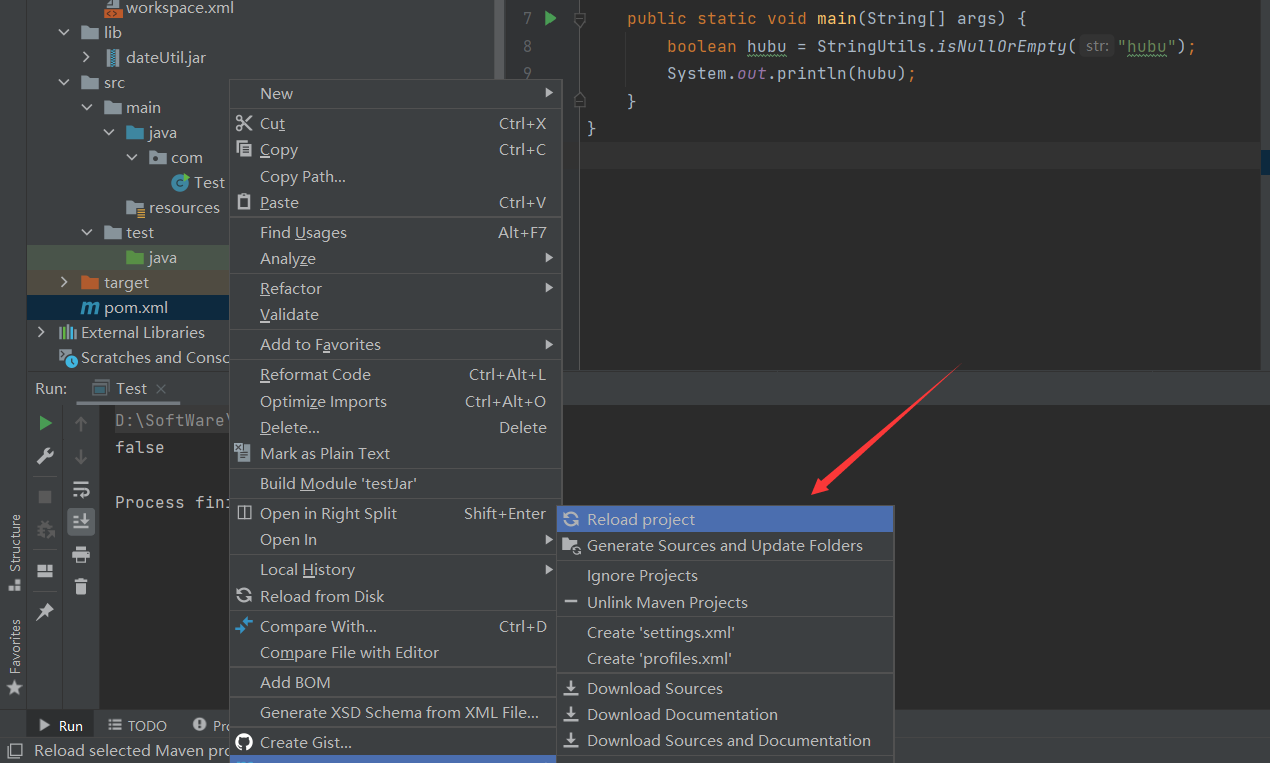Click the green Rerun button in Run panel
This screenshot has height=763, width=1270.
tap(45, 423)
